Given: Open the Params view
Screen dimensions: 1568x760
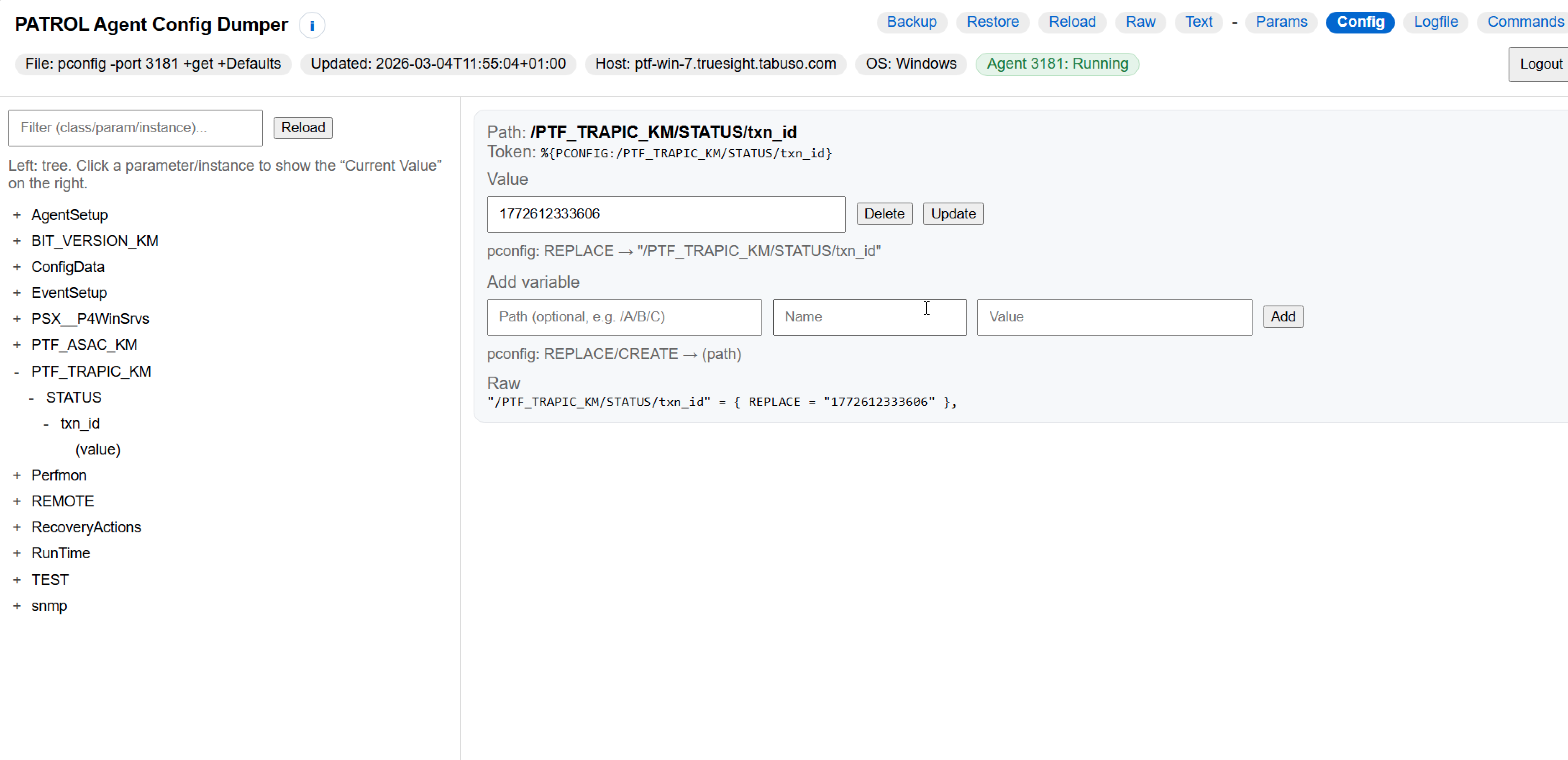Looking at the screenshot, I should click(1281, 22).
